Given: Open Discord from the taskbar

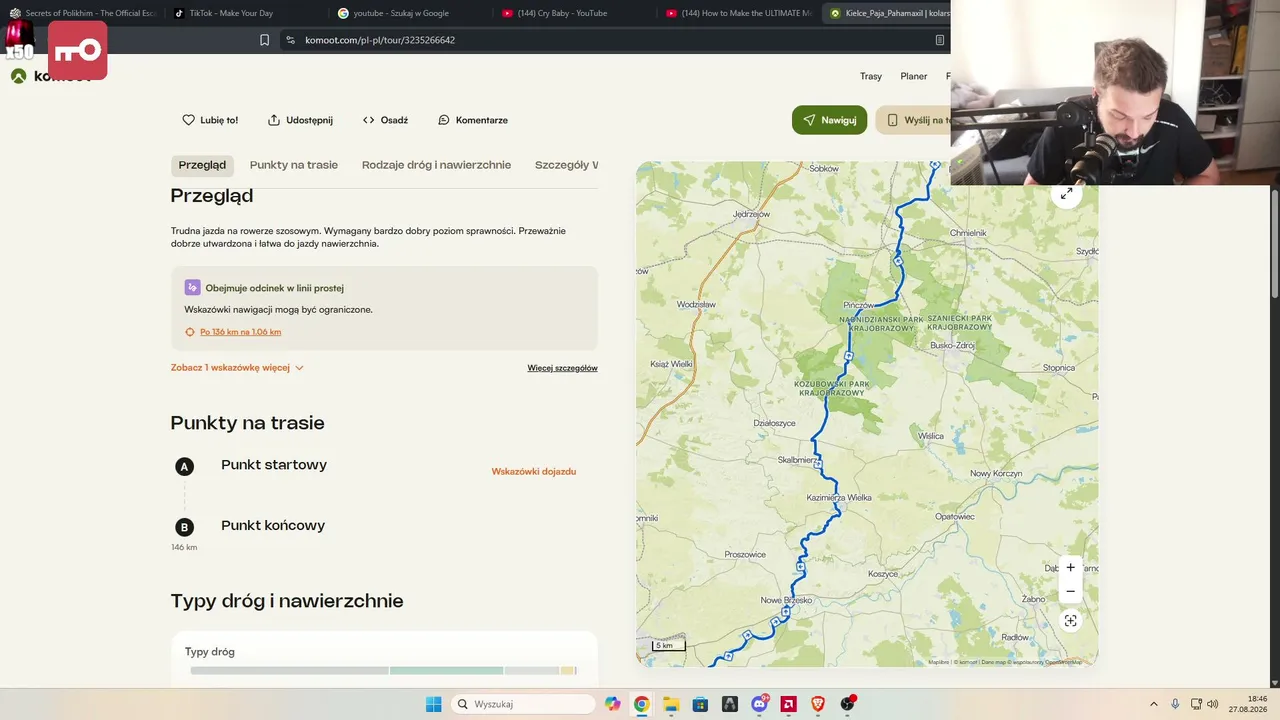Looking at the screenshot, I should click(x=759, y=704).
